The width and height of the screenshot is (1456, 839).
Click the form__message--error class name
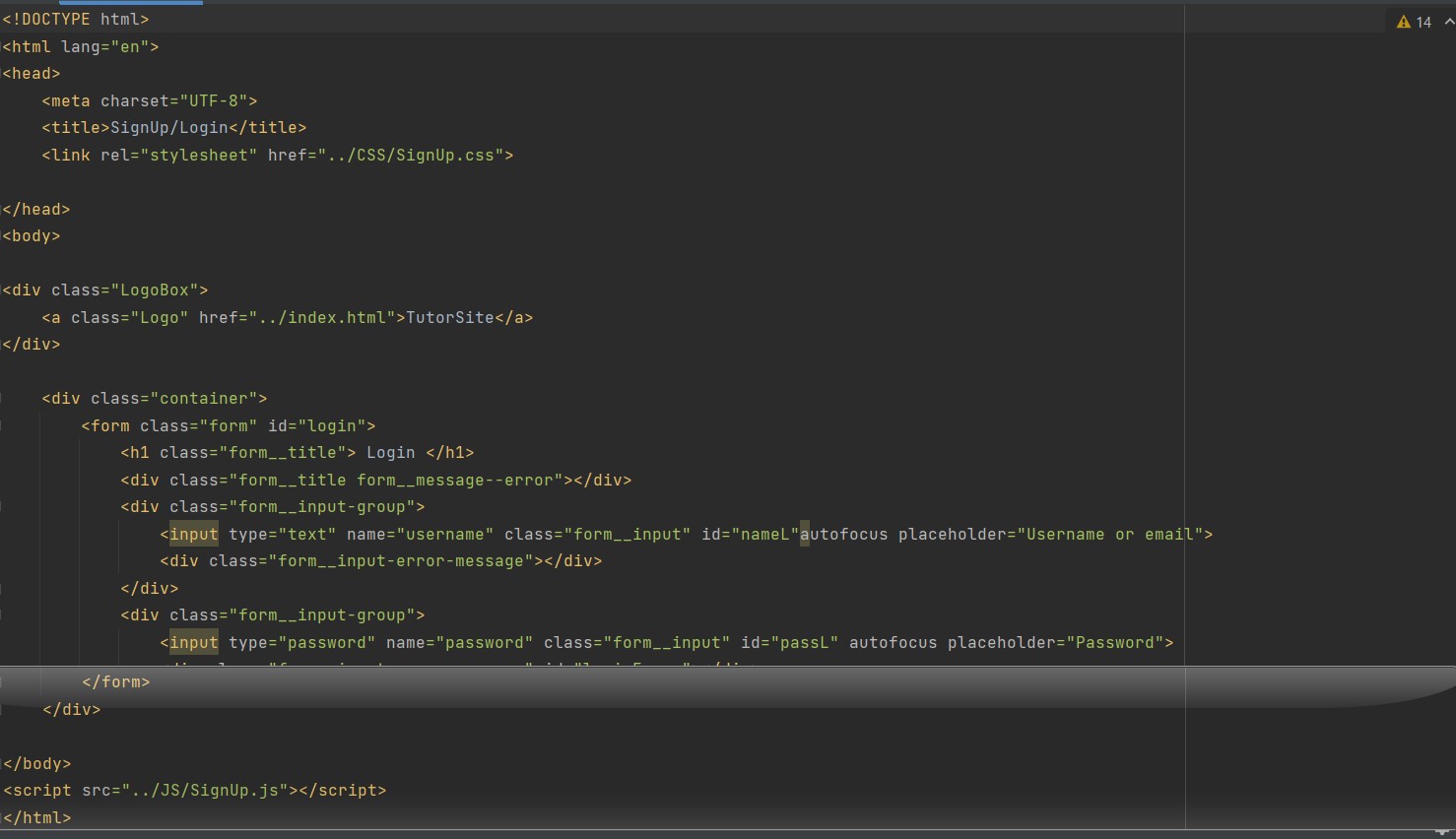coord(455,480)
